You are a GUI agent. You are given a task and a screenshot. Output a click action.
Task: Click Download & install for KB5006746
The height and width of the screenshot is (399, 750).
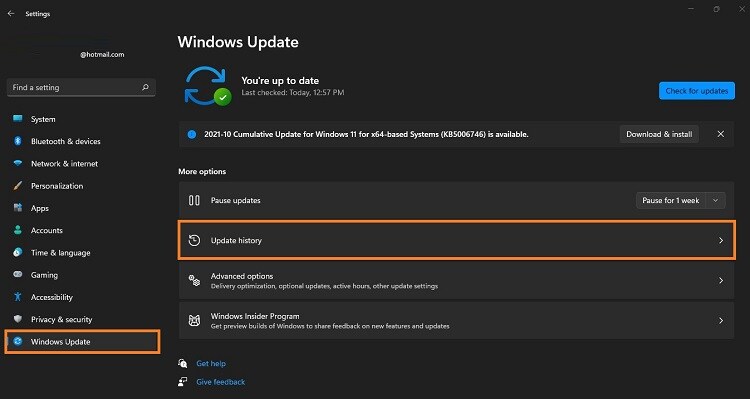click(659, 134)
